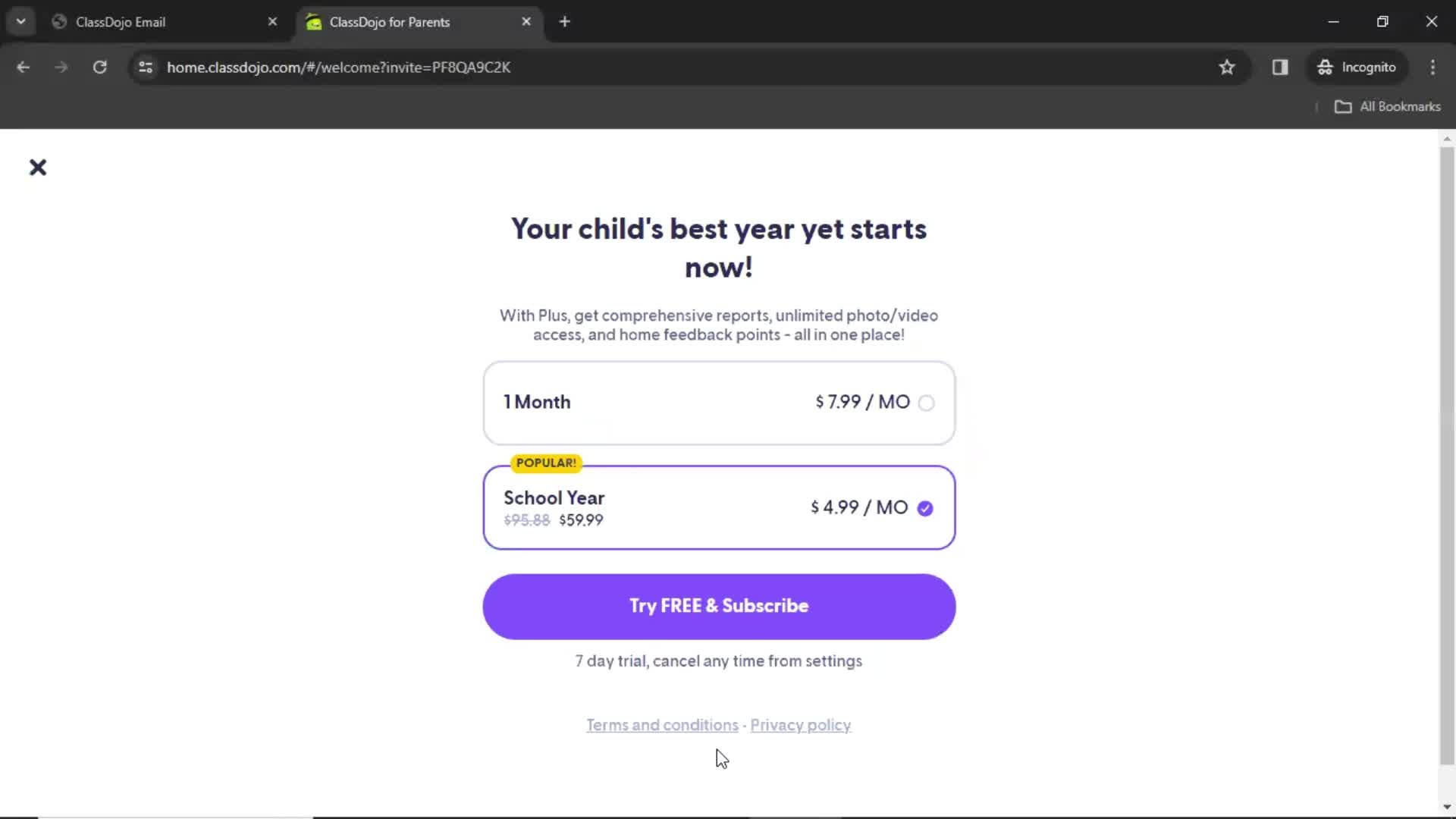Click the open new tab plus icon

(x=565, y=21)
